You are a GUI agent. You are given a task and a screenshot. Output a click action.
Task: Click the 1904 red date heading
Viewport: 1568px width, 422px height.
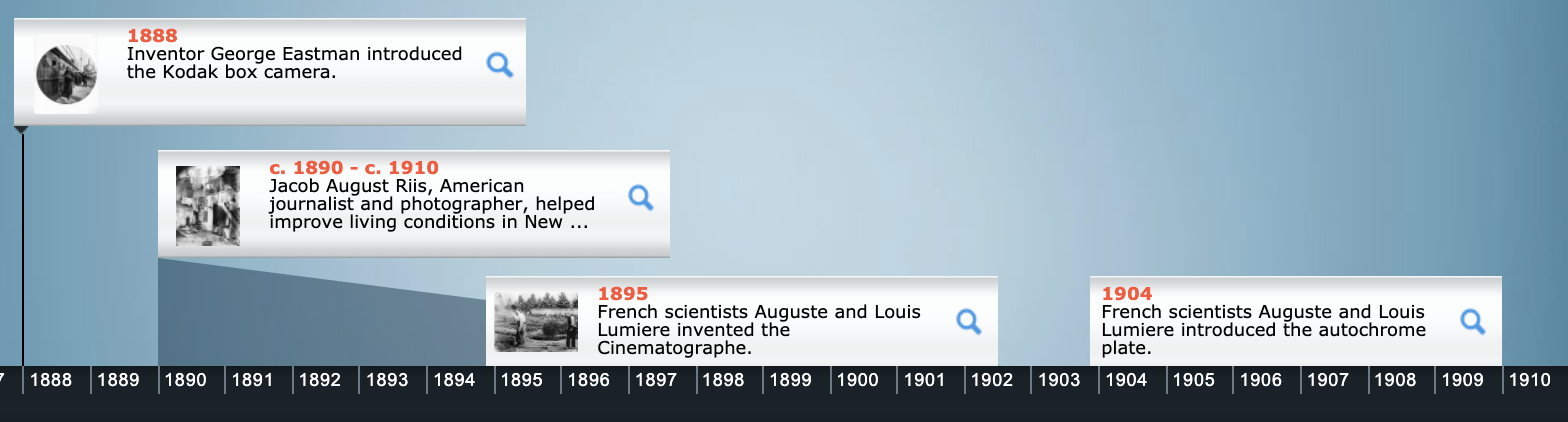[x=1127, y=294]
